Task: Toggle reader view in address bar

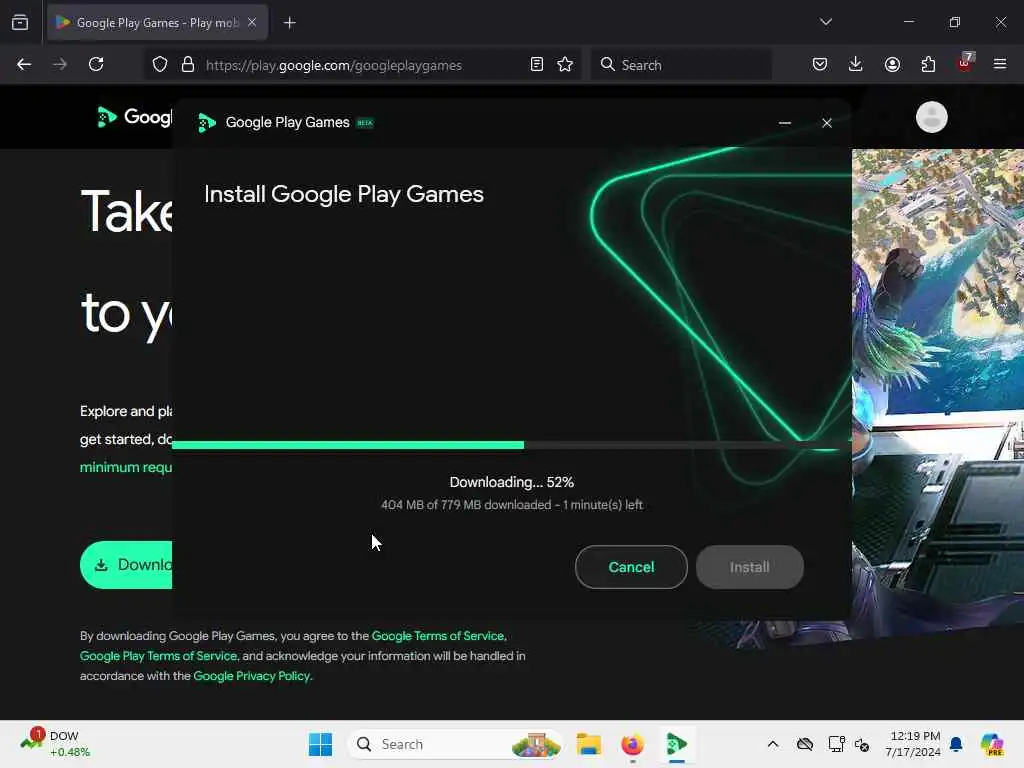Action: pyautogui.click(x=537, y=64)
